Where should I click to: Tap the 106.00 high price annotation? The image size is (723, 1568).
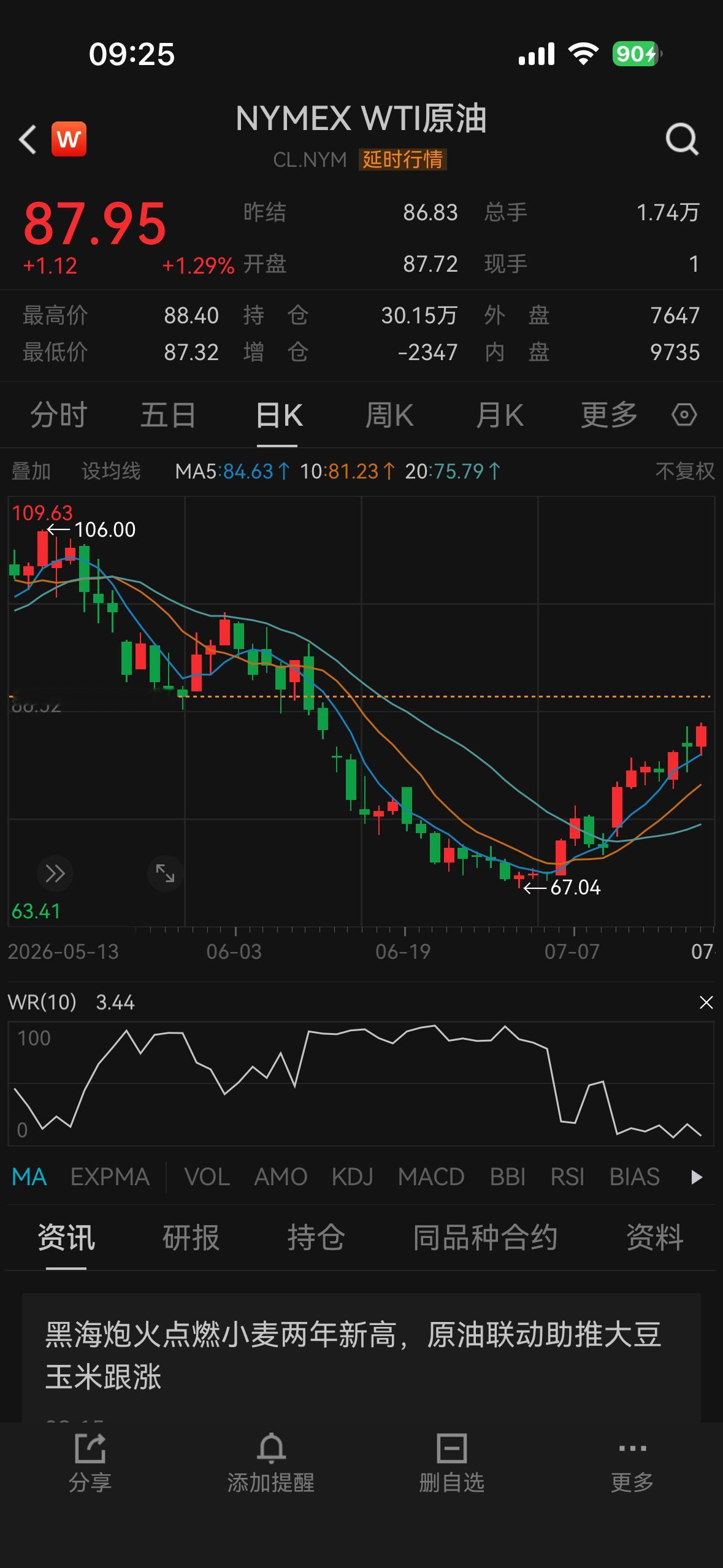[x=105, y=529]
